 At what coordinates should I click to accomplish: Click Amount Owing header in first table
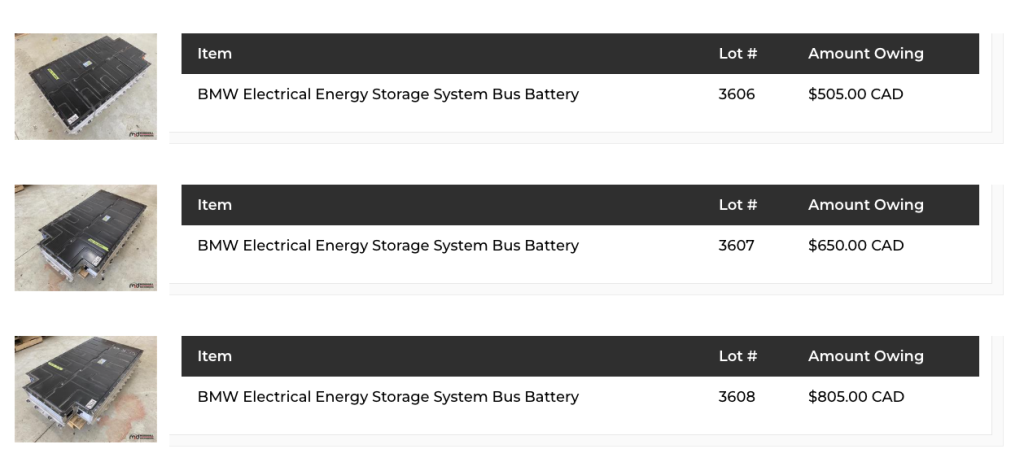click(x=866, y=54)
